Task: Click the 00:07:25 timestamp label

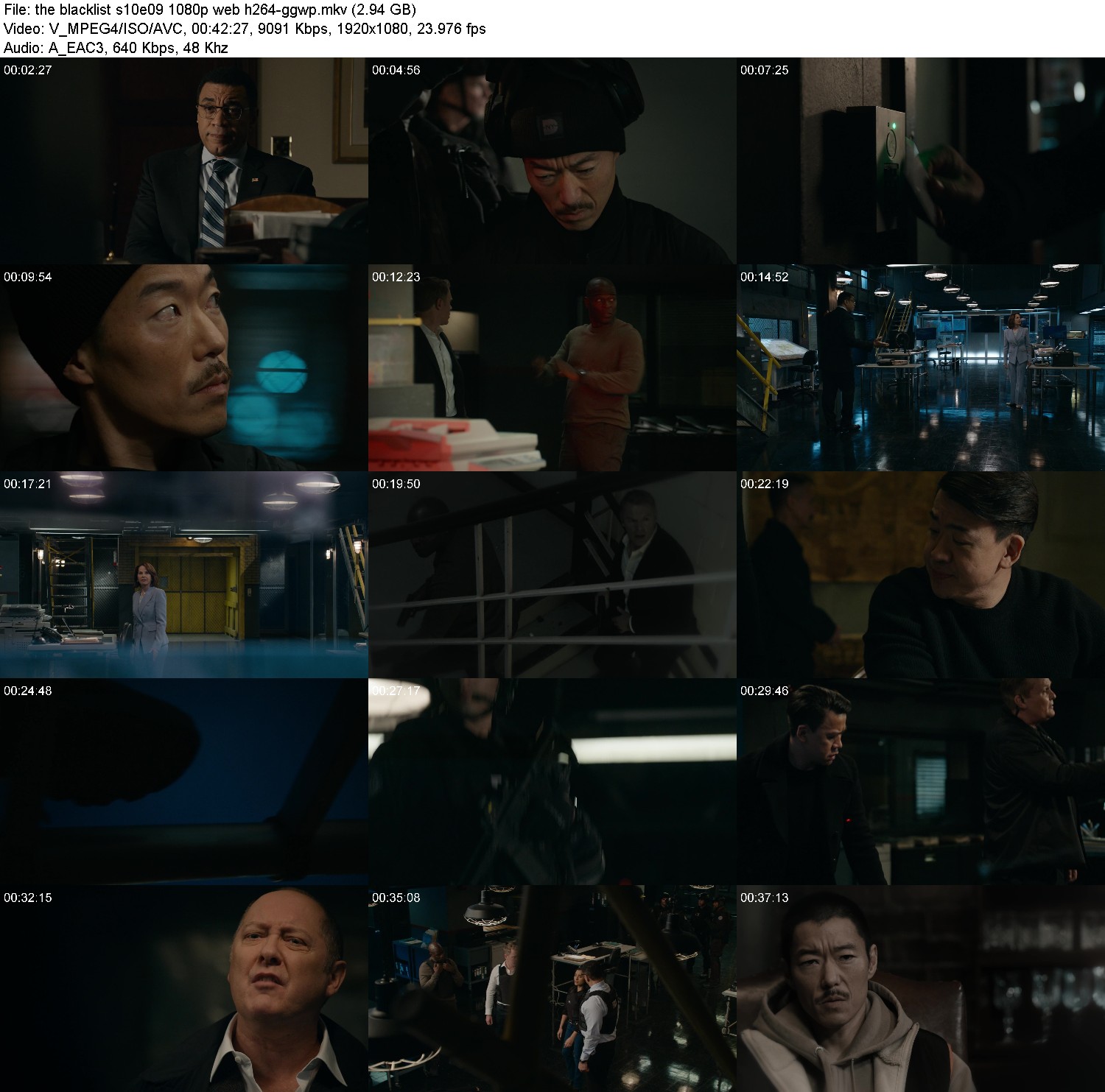Action: [765, 70]
